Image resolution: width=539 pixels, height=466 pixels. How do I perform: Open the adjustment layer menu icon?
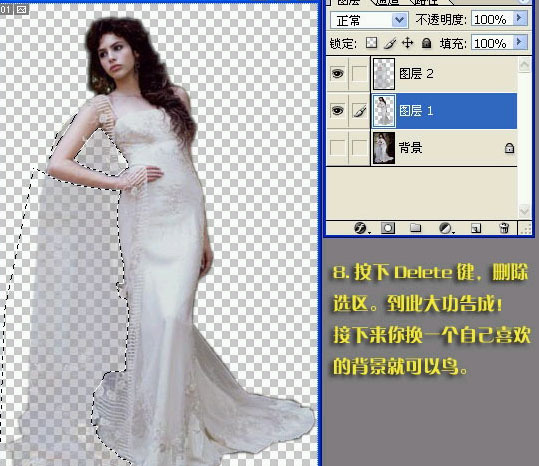click(x=446, y=228)
